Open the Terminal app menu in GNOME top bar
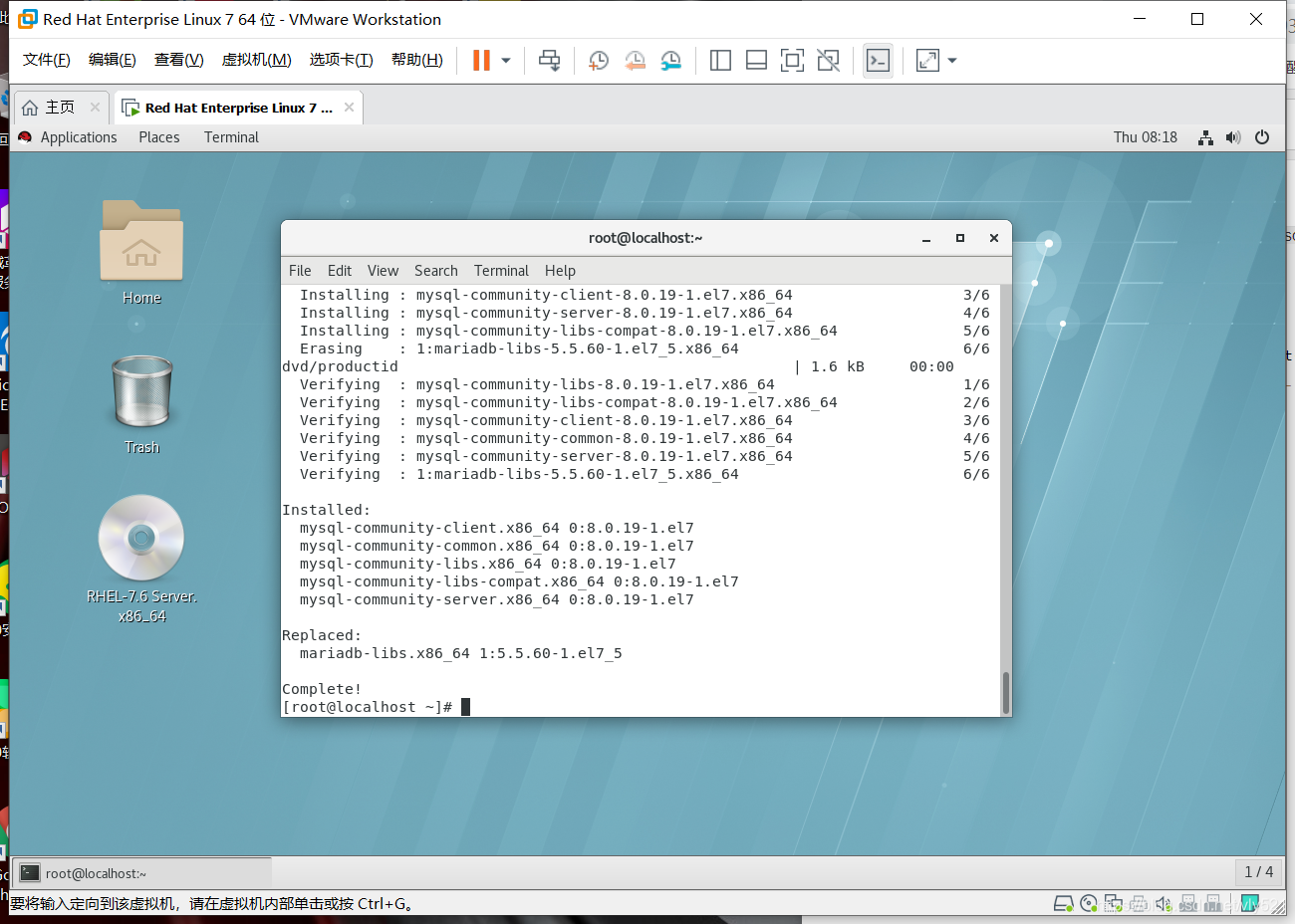The height and width of the screenshot is (924, 1295). (231, 137)
